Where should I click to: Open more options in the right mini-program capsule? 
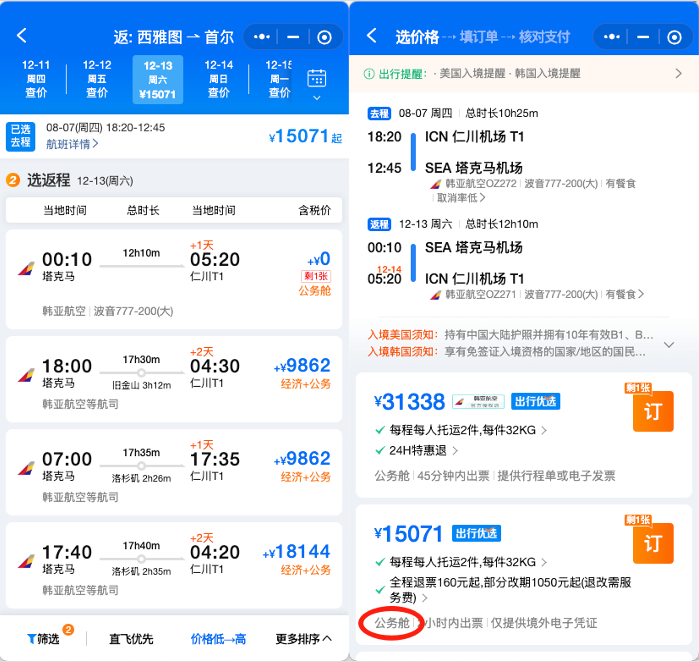coord(612,37)
